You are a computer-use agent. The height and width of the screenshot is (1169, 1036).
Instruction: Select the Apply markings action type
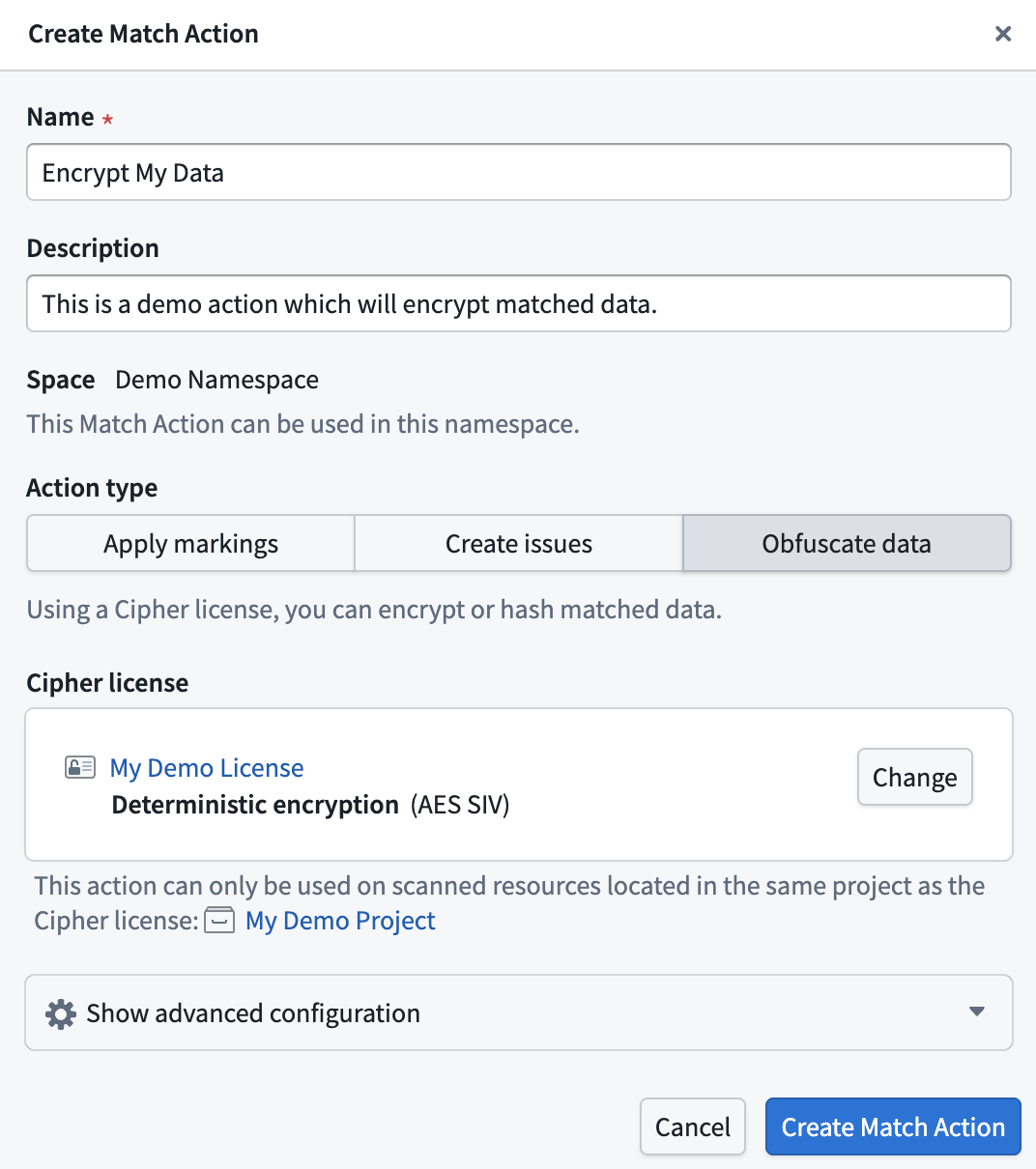(190, 543)
